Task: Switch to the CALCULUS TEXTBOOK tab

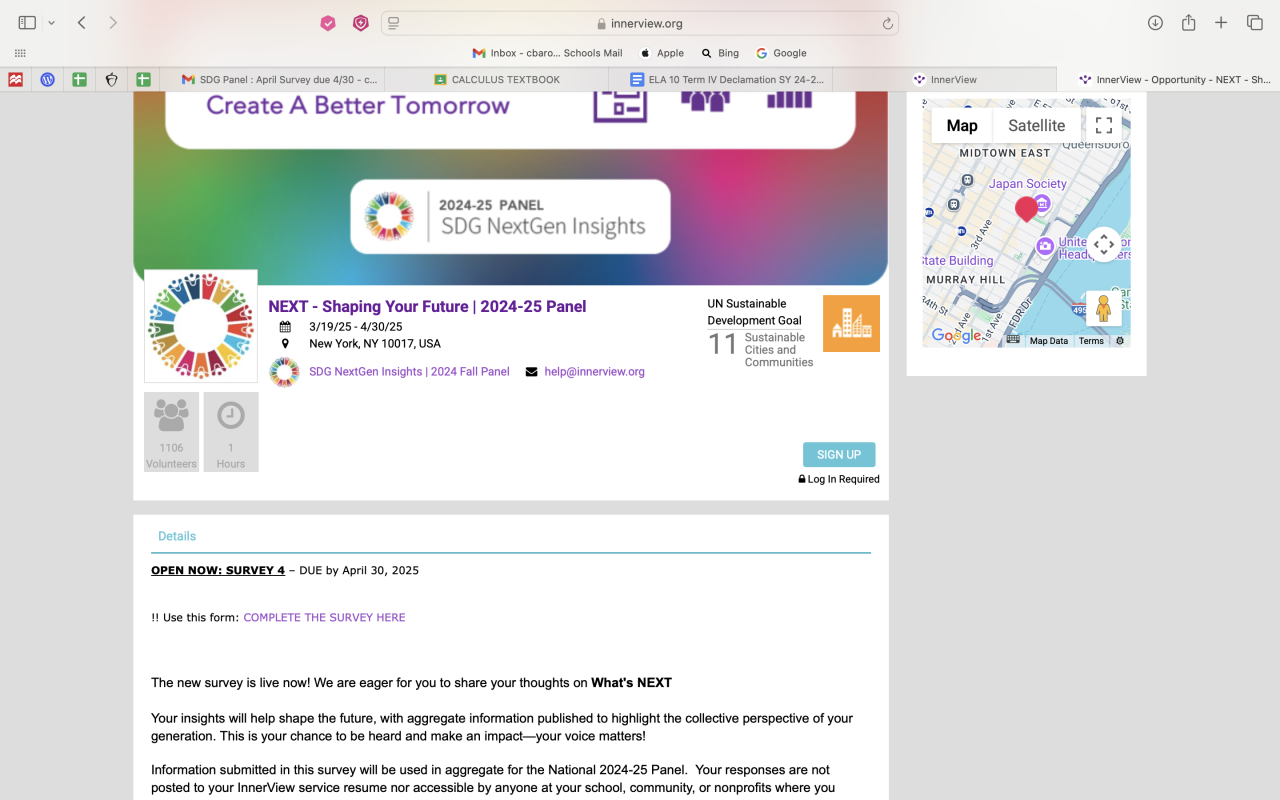Action: (x=496, y=79)
